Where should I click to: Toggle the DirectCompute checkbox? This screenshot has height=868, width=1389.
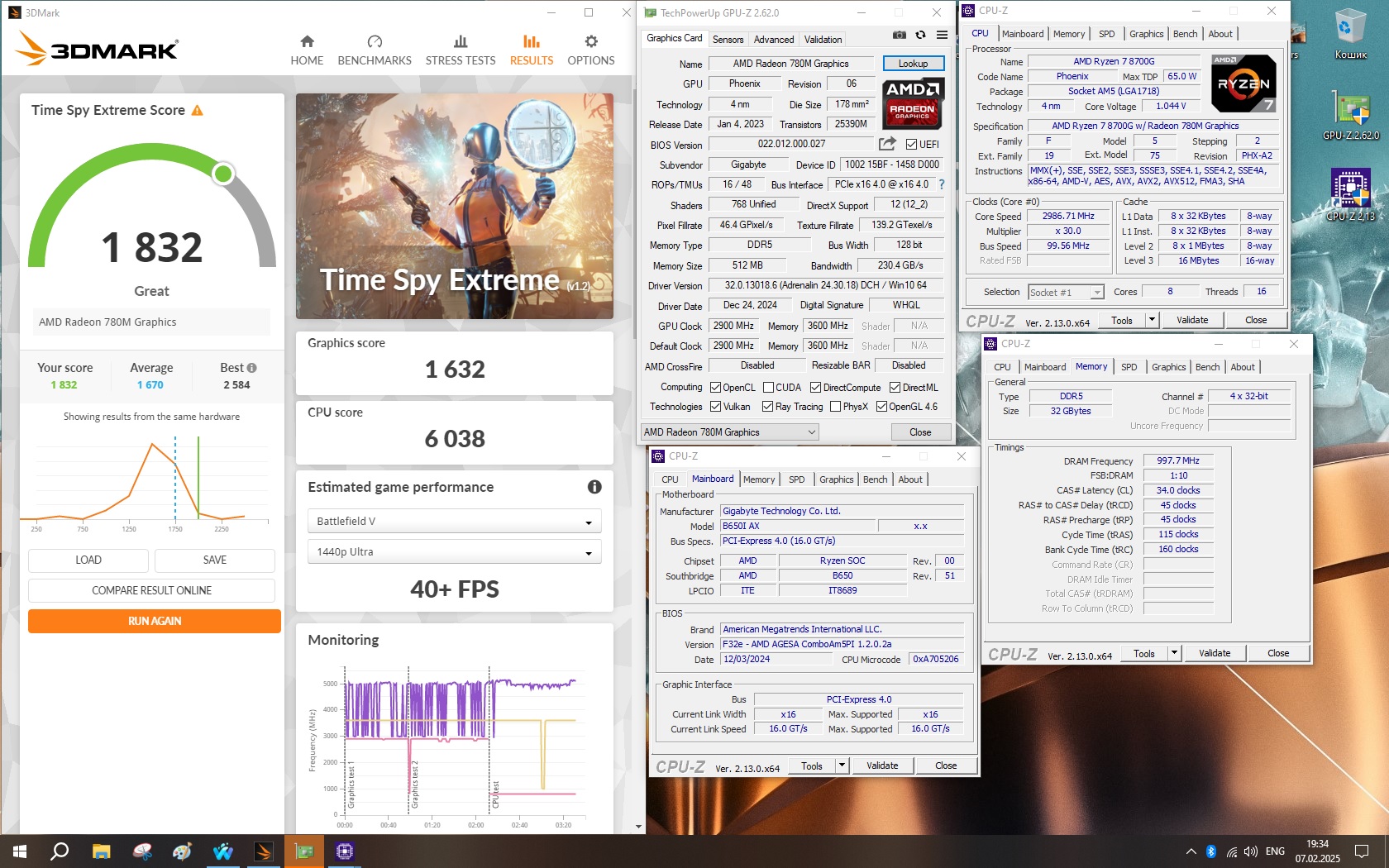(815, 387)
